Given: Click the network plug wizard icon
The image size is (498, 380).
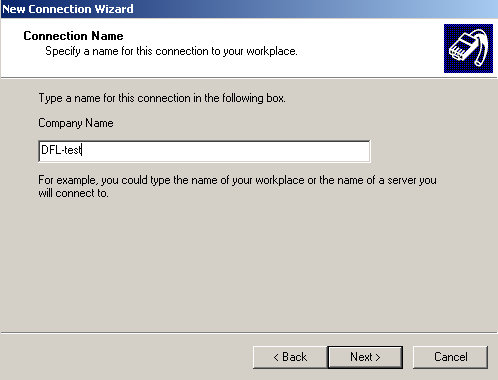Looking at the screenshot, I should (x=468, y=48).
